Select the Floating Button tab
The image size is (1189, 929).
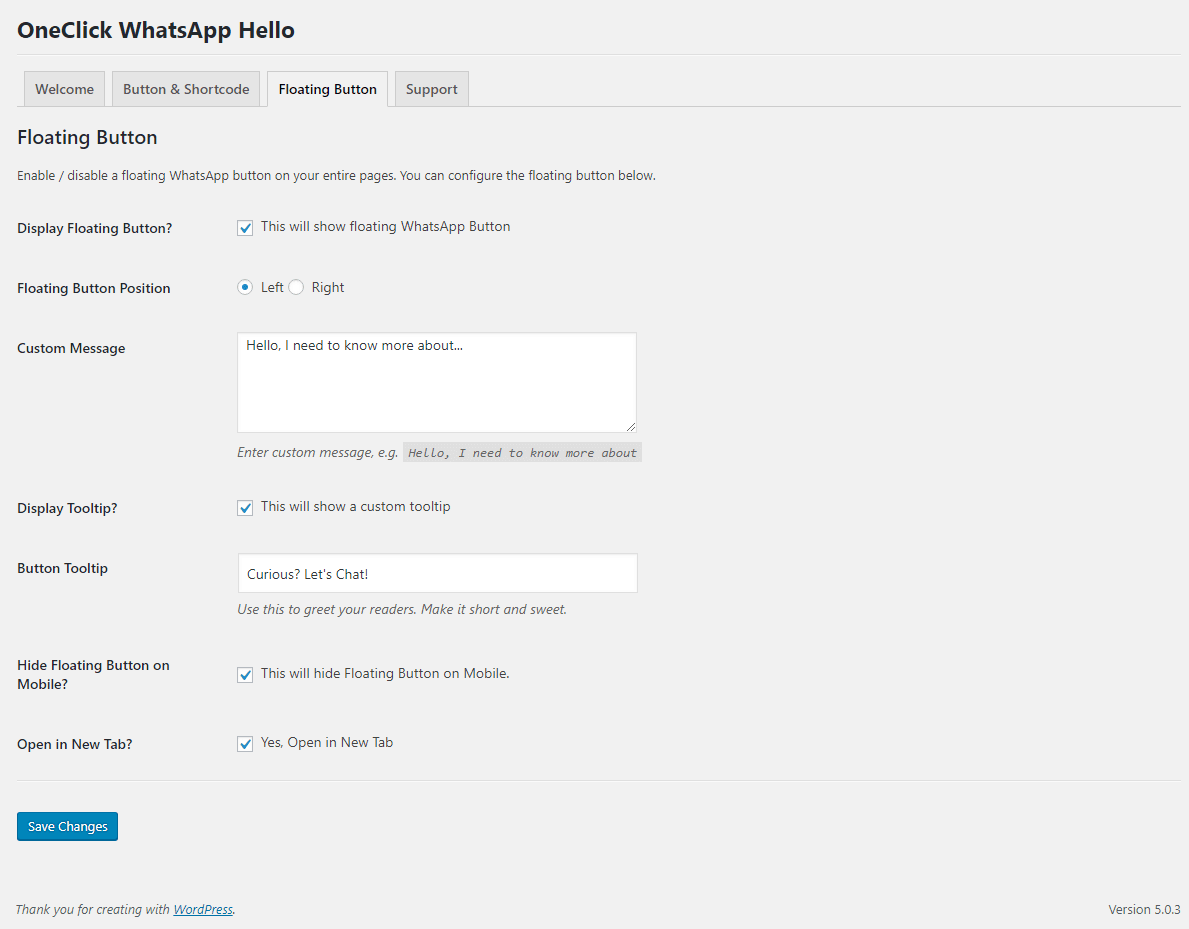click(328, 89)
